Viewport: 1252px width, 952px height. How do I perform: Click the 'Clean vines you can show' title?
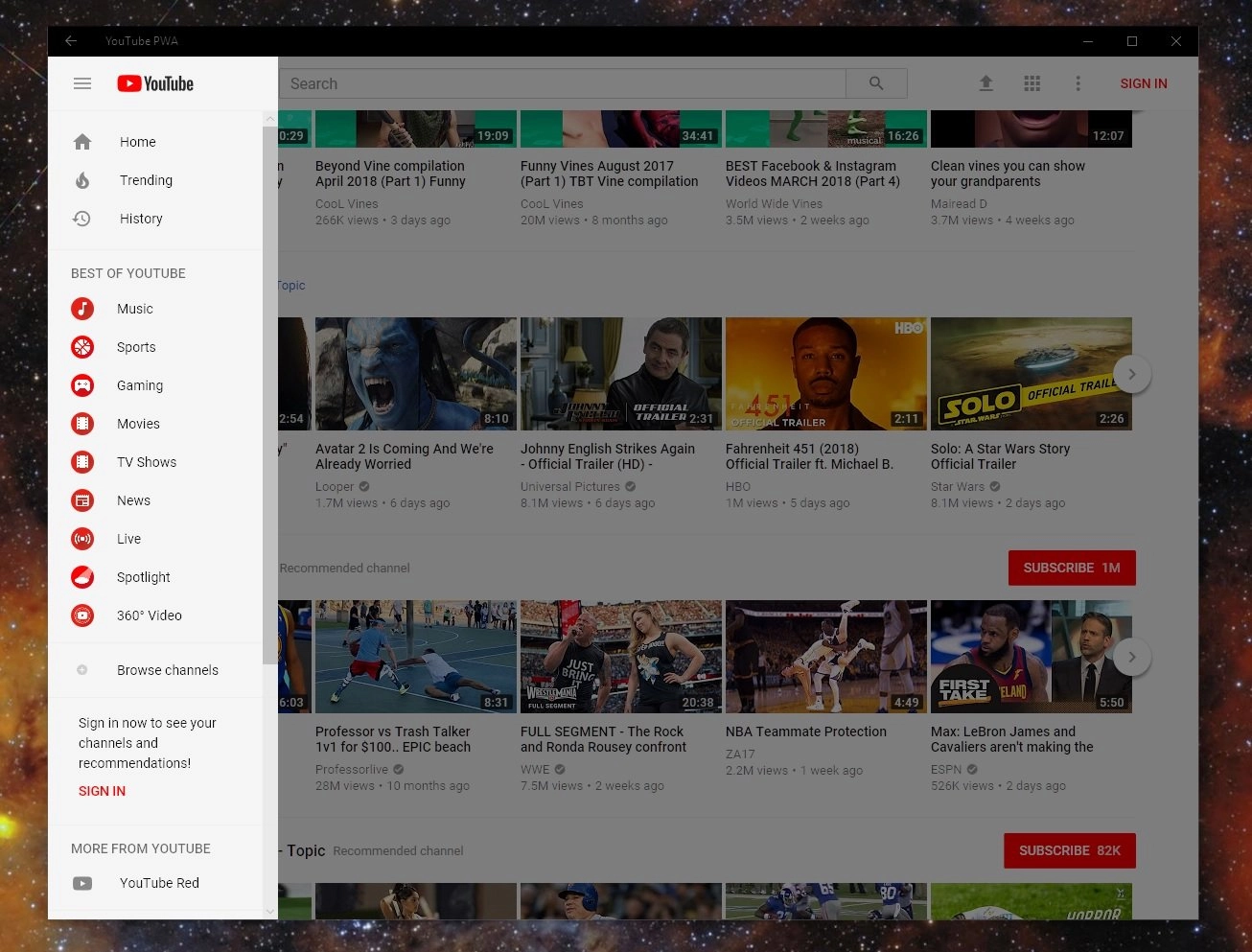coord(1008,174)
